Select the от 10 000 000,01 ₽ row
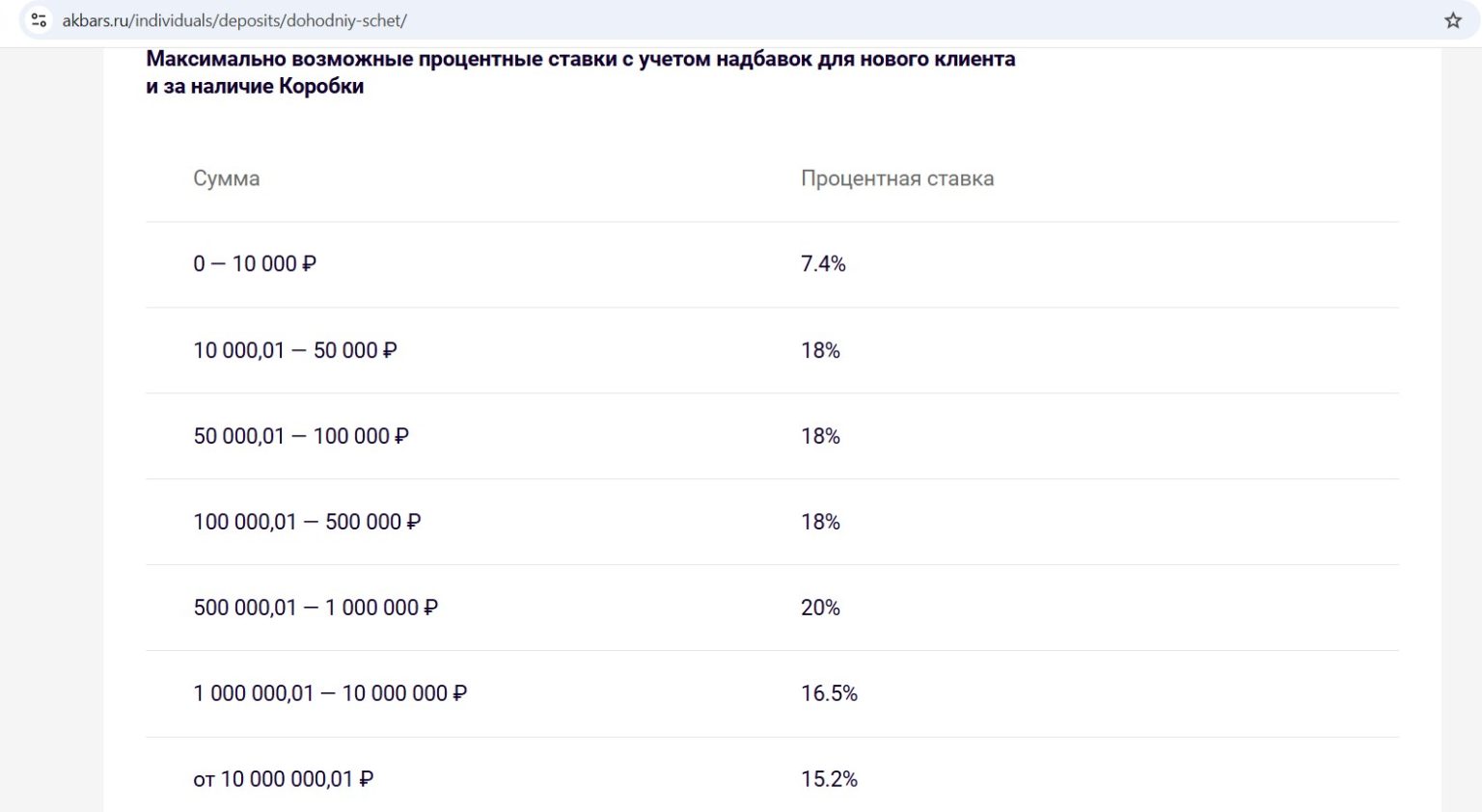The width and height of the screenshot is (1482, 812). pos(283,779)
